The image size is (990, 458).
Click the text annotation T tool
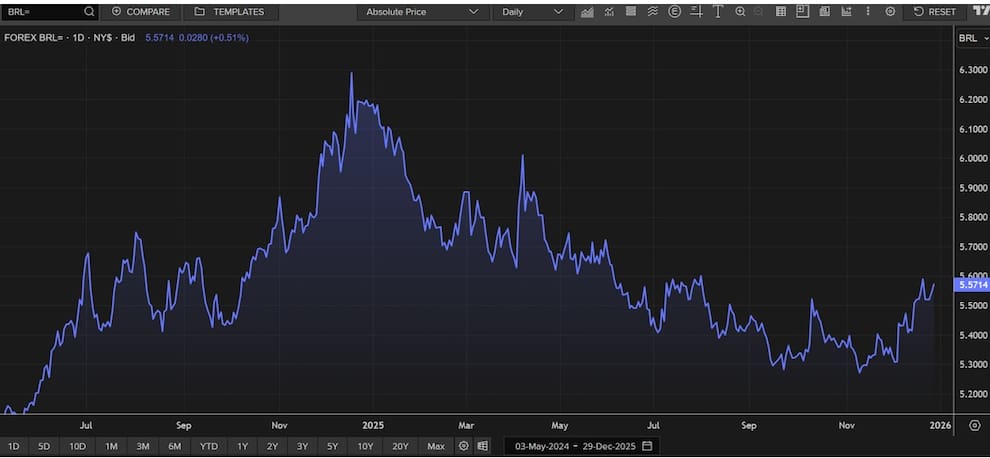pos(717,12)
